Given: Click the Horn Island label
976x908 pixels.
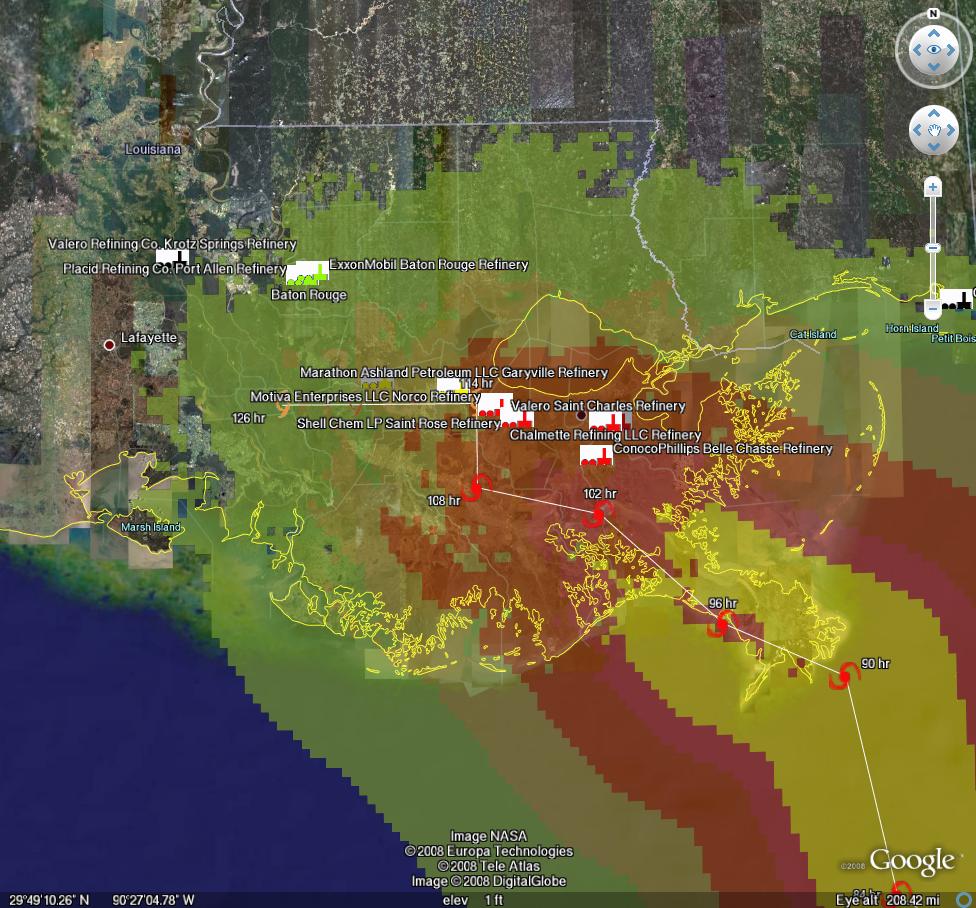Looking at the screenshot, I should pos(912,328).
